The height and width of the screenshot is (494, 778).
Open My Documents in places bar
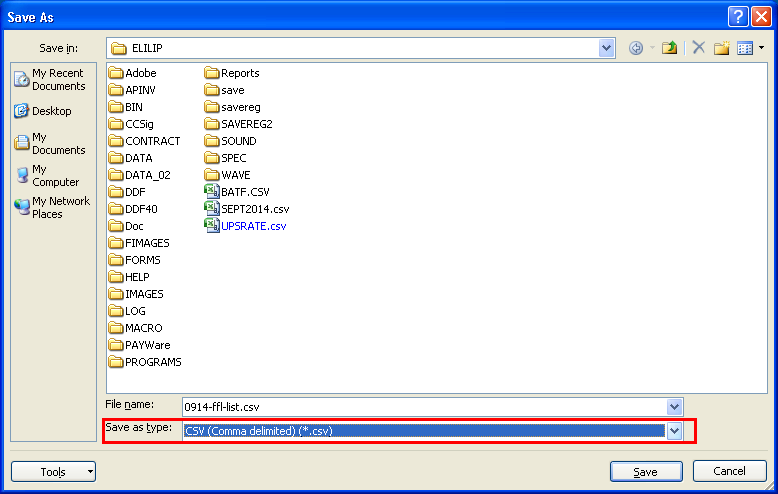tap(50, 143)
